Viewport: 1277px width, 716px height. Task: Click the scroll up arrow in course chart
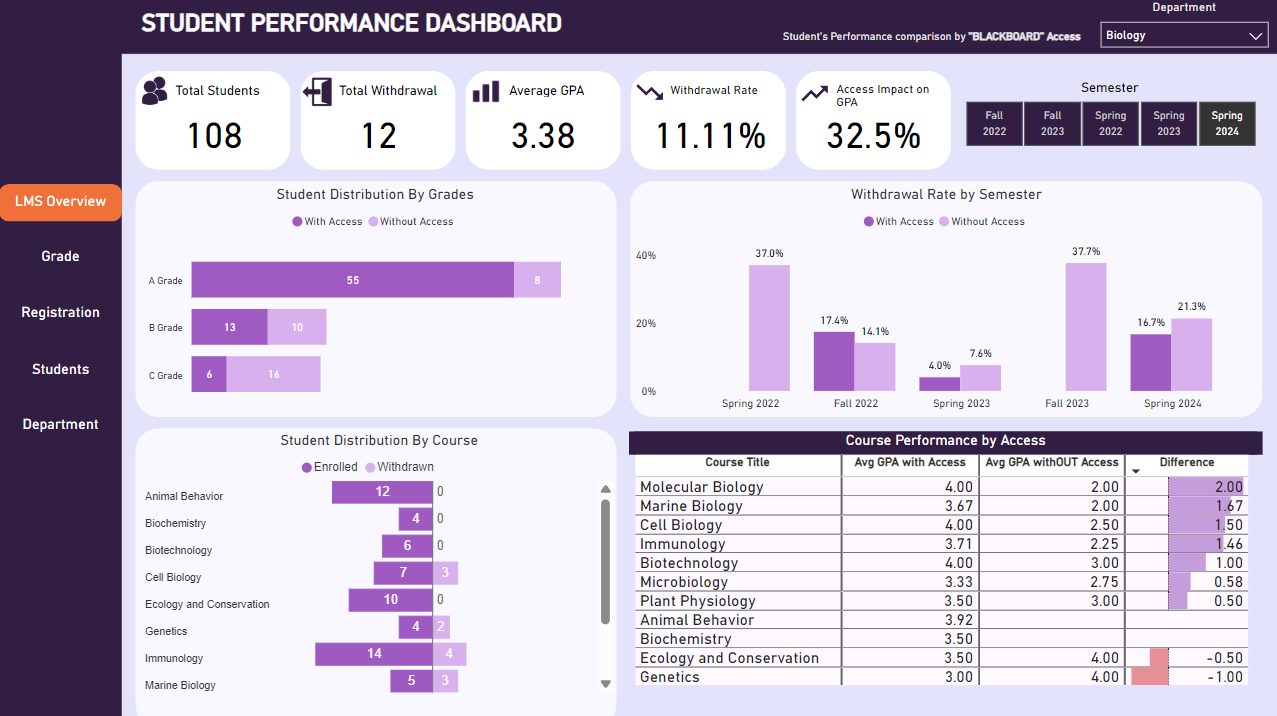coord(605,489)
